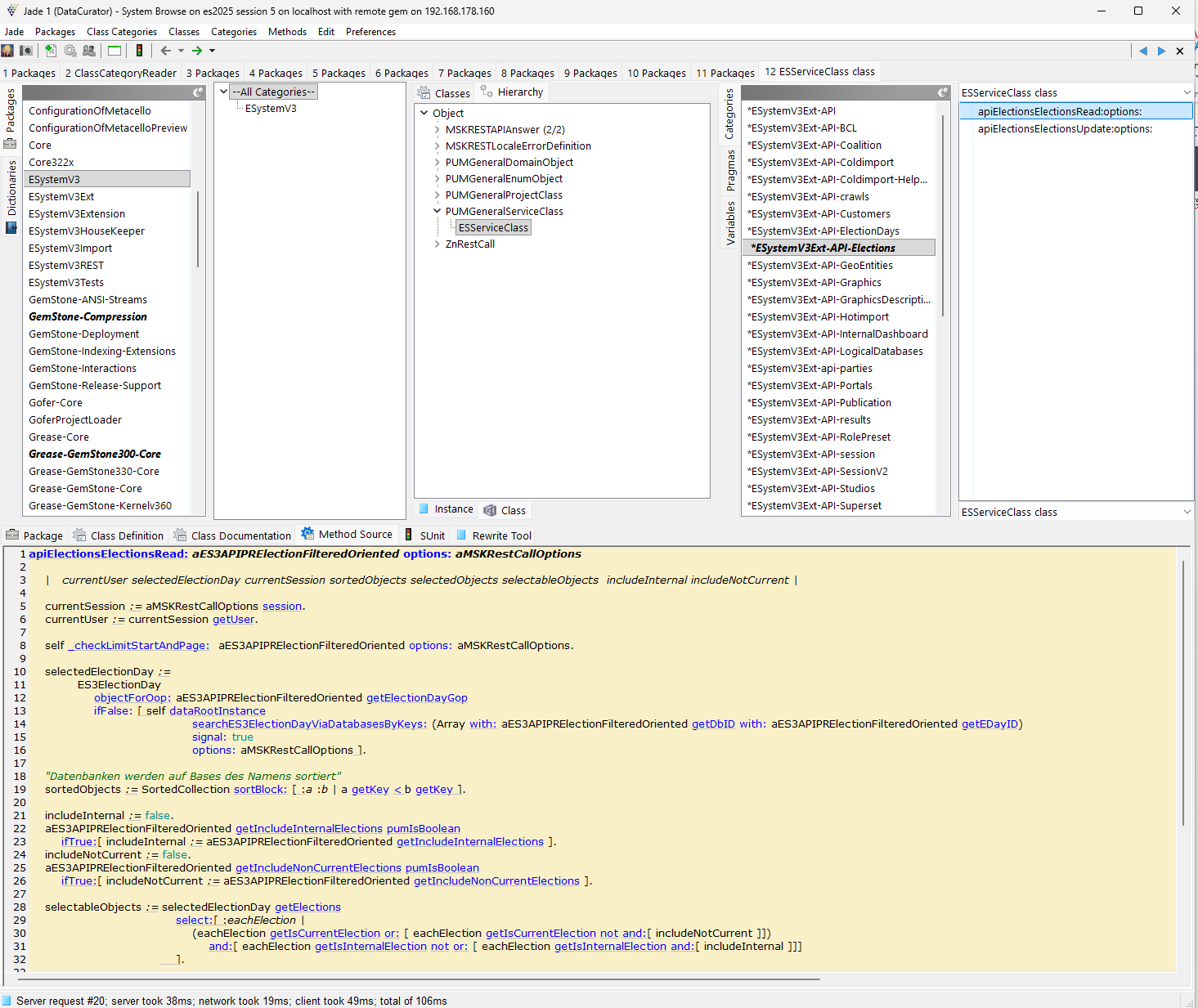Click the session link on line 5
The image size is (1198, 1008).
point(282,606)
